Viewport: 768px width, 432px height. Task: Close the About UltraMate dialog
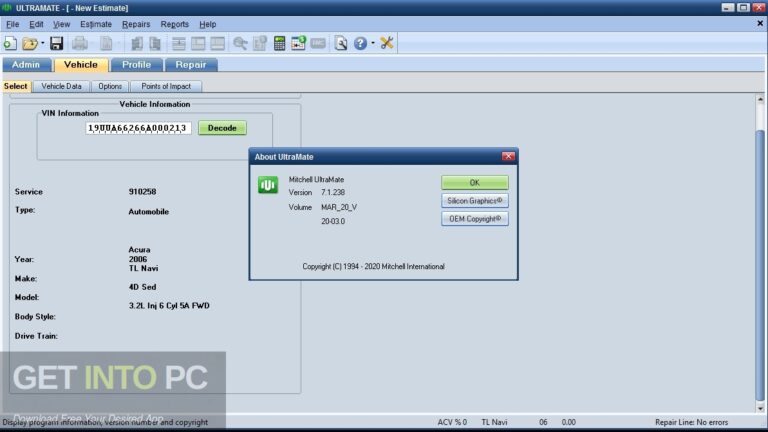(x=508, y=156)
